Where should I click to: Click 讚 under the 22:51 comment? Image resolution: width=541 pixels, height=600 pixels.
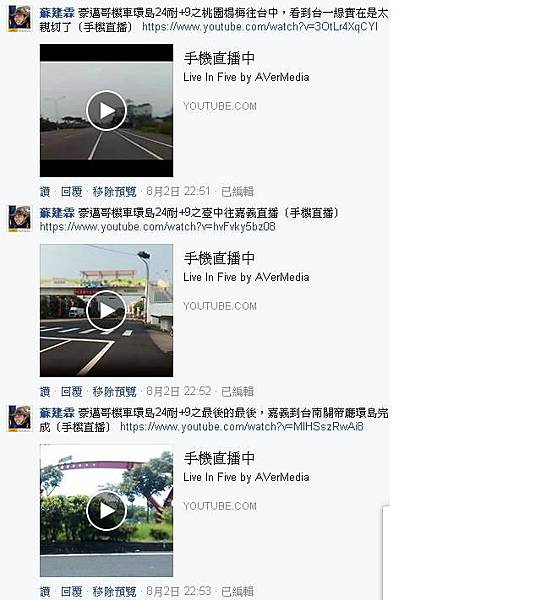tap(45, 191)
